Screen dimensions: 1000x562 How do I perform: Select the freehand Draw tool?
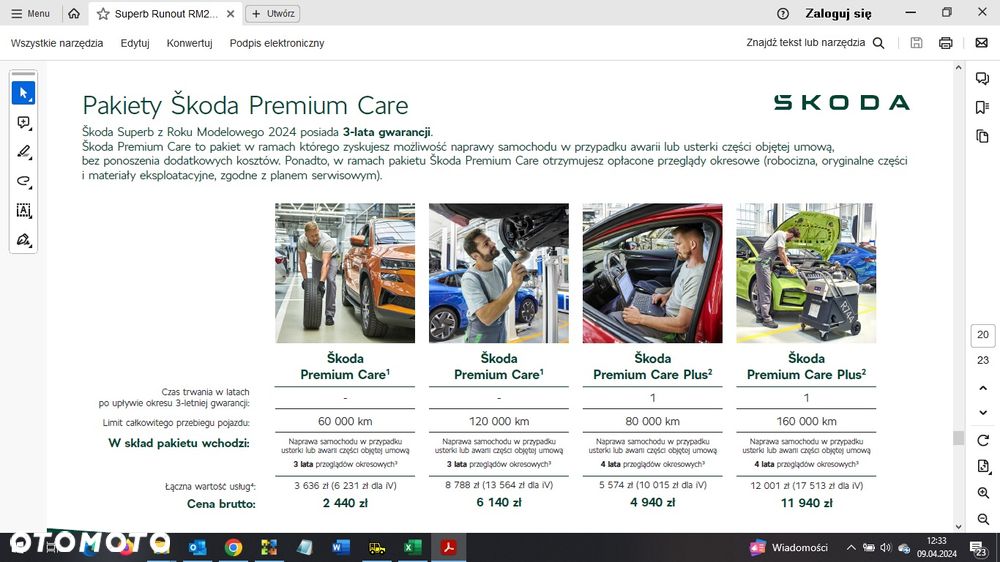click(x=24, y=181)
